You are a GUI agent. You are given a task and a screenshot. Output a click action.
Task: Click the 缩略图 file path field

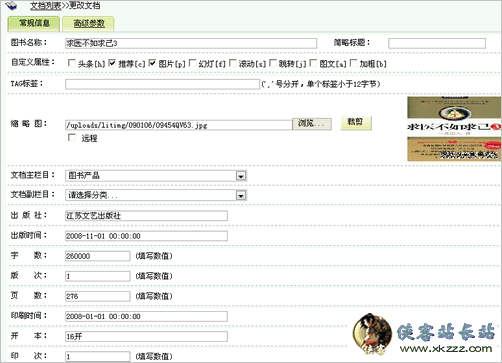click(179, 125)
